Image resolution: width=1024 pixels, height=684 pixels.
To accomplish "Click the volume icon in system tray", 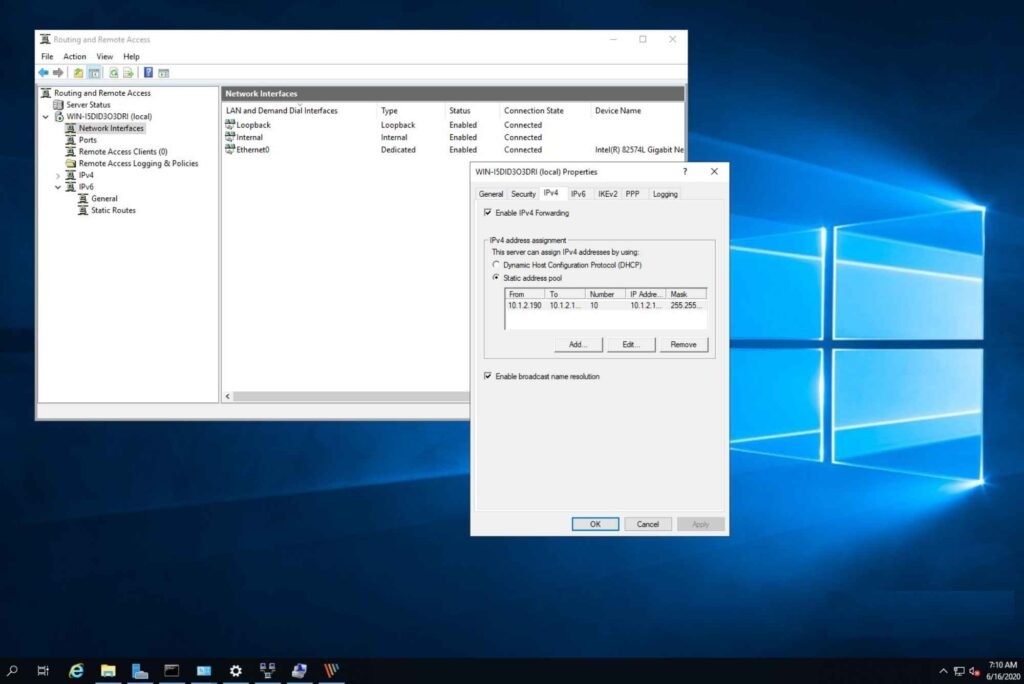I will 974,671.
